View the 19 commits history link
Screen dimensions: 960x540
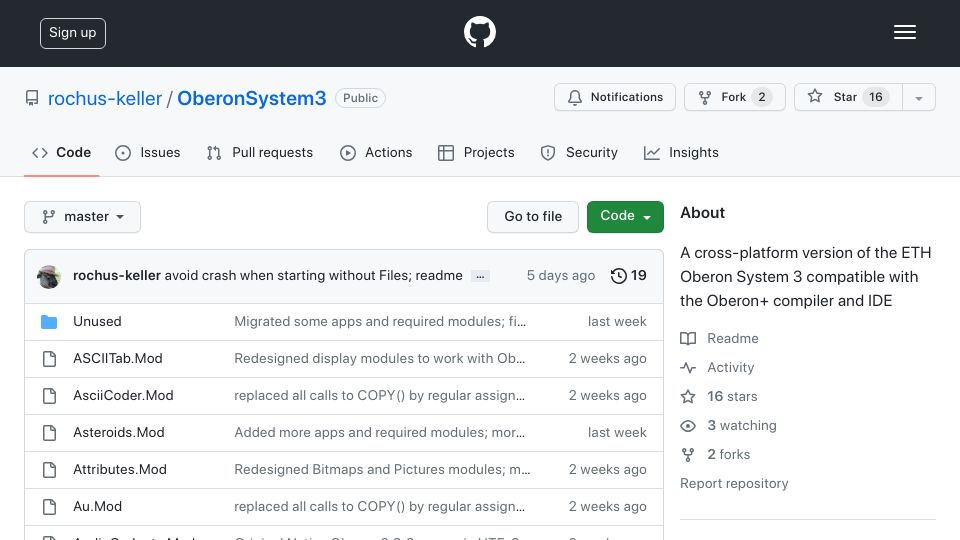pos(629,276)
